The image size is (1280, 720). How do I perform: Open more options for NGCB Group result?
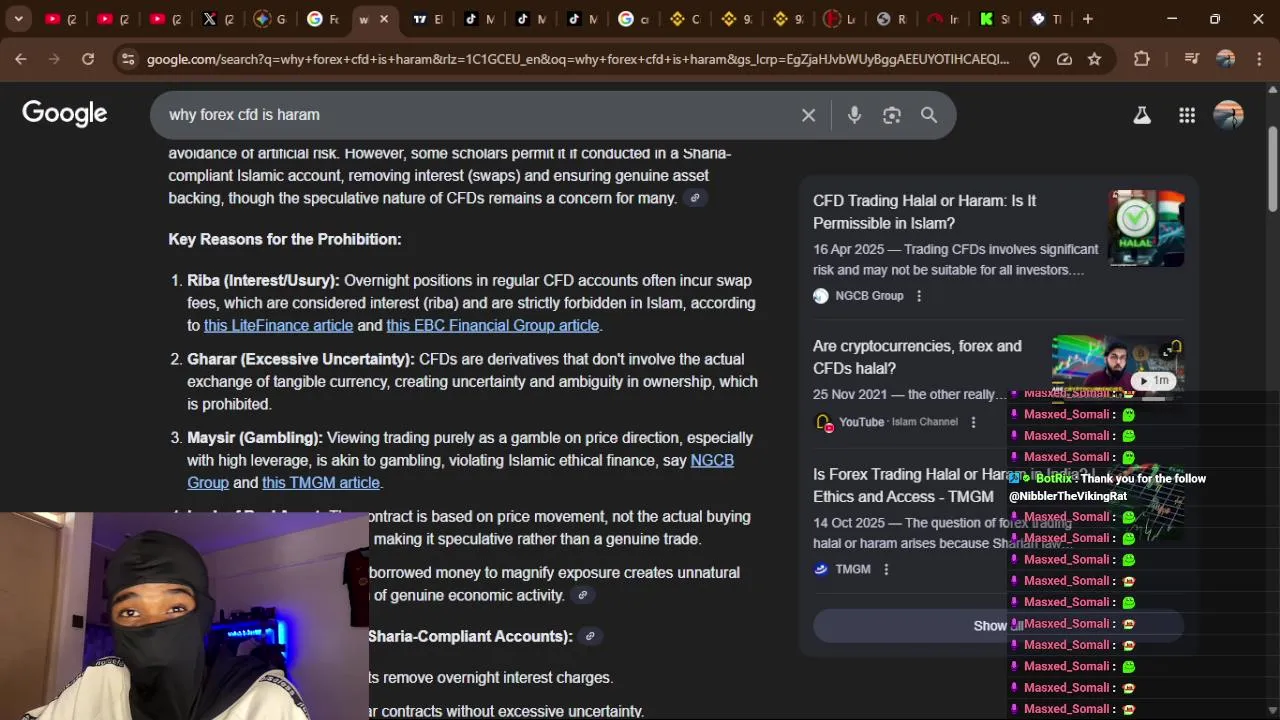[919, 296]
